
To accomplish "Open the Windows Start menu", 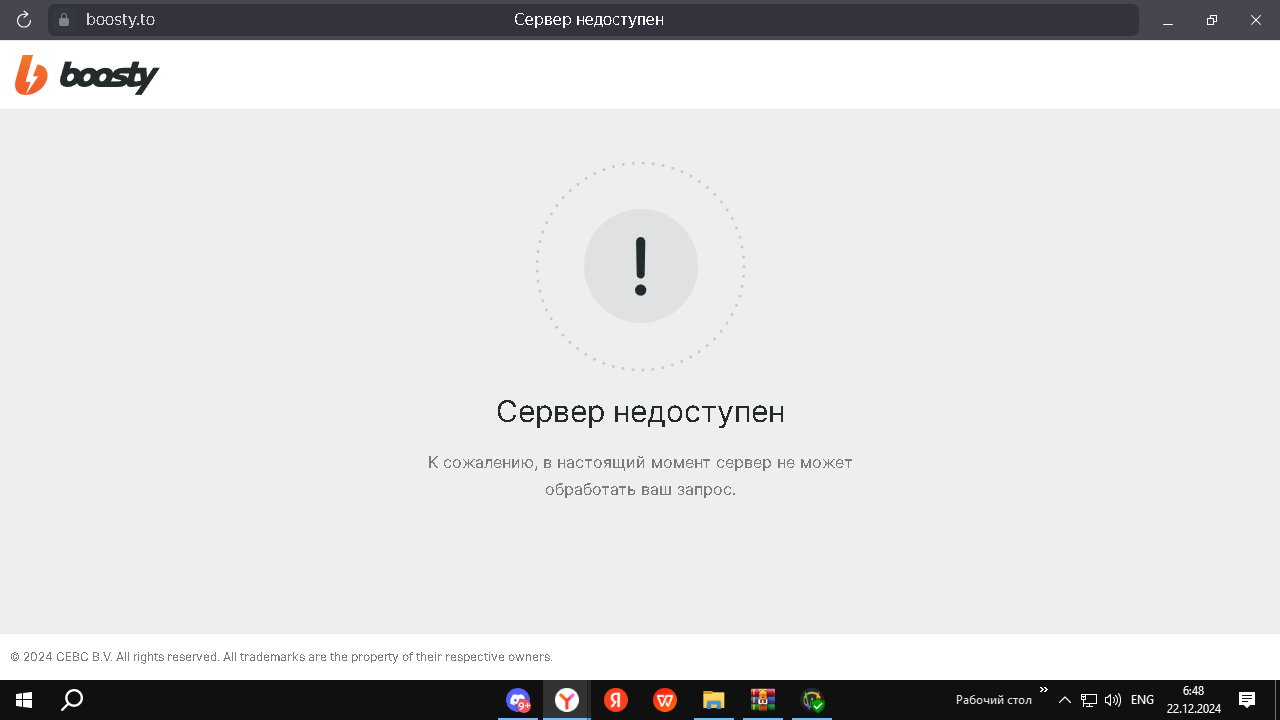I will pos(24,700).
